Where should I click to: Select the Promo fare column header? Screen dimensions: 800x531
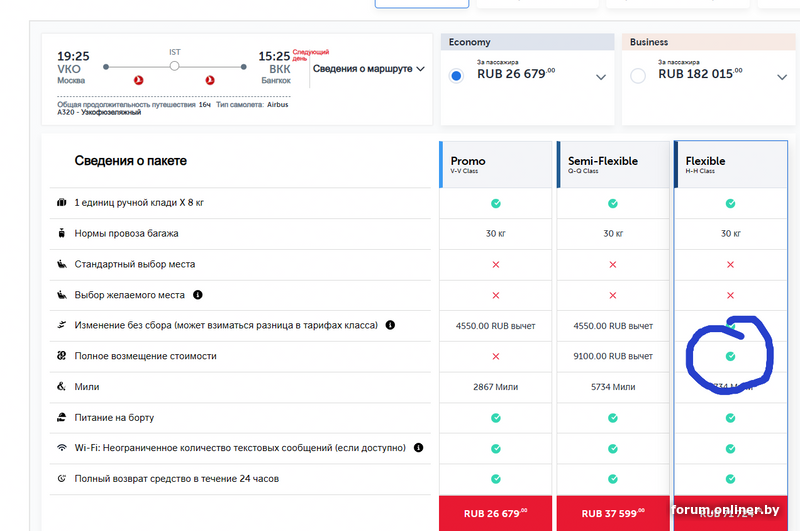495,164
